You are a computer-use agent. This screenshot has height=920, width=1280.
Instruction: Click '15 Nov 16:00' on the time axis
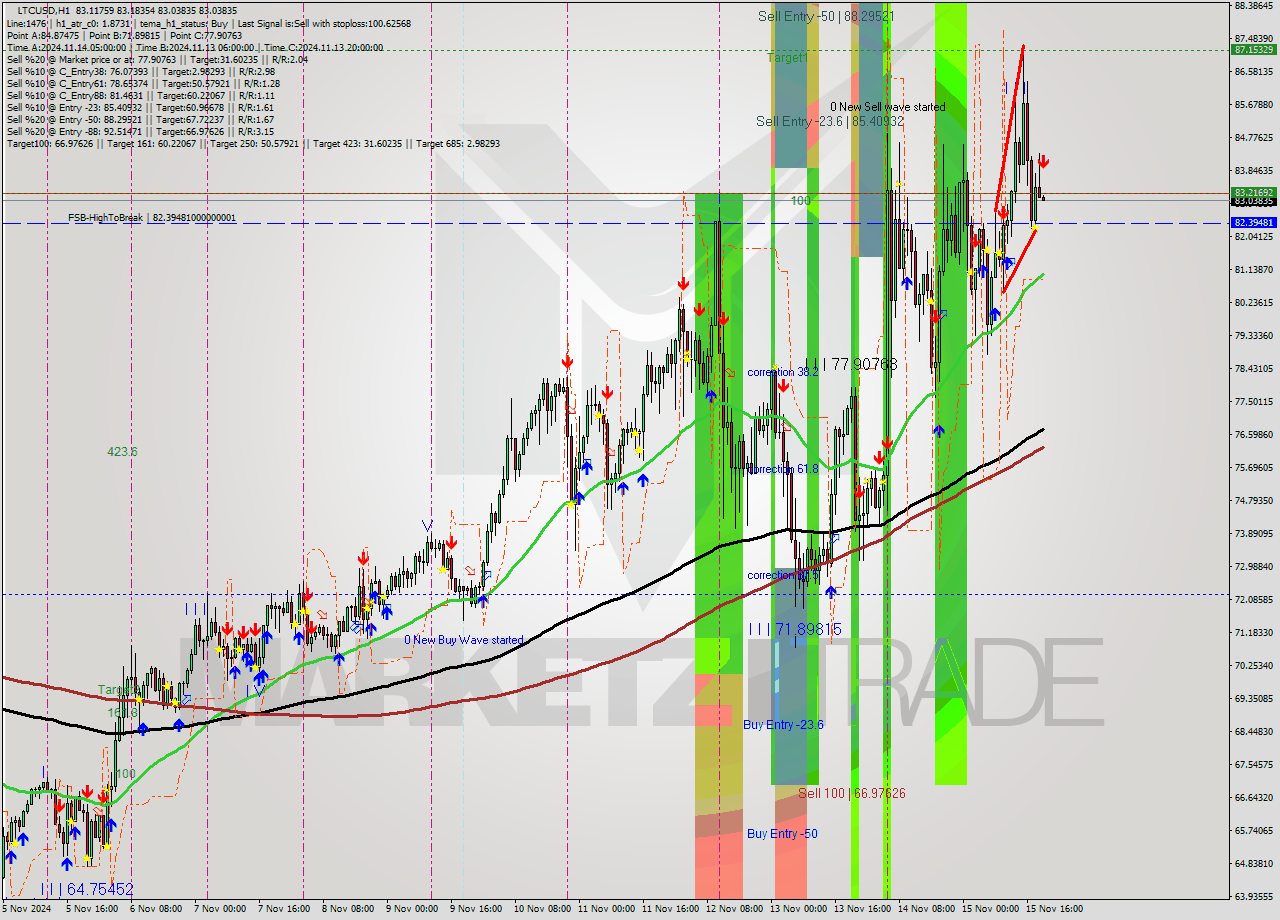1053,910
